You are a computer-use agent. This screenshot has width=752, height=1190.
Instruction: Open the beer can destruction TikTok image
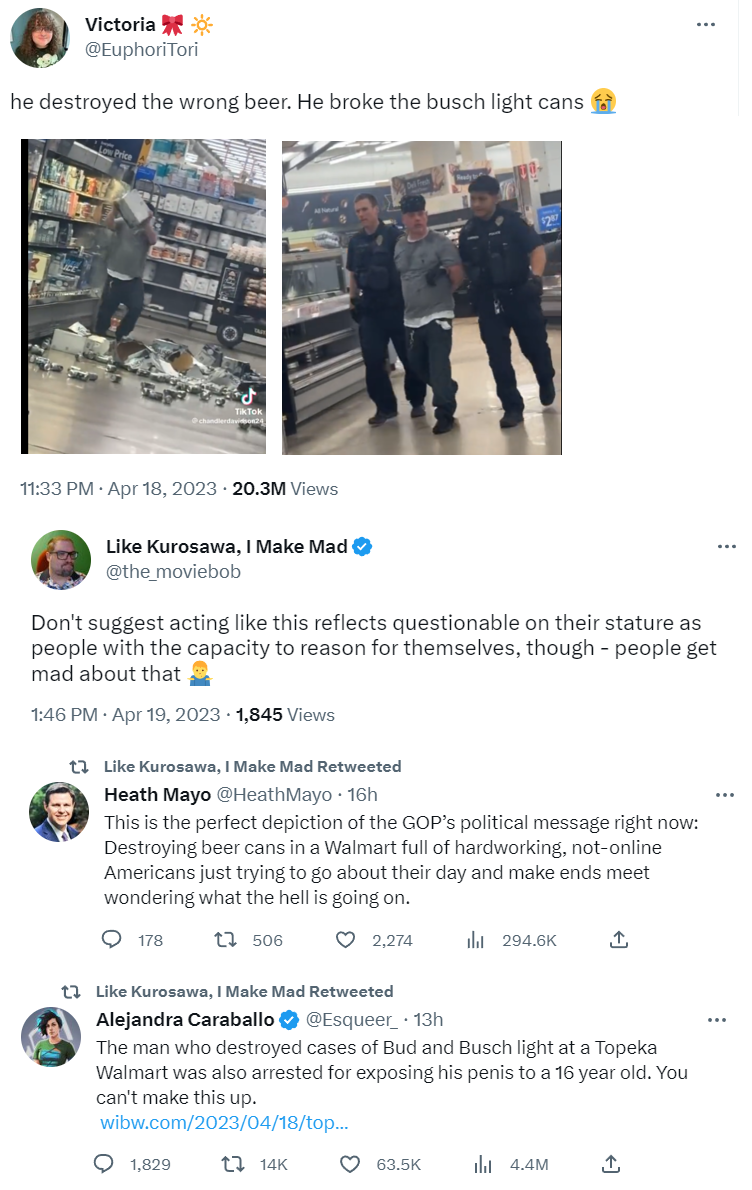tap(144, 297)
